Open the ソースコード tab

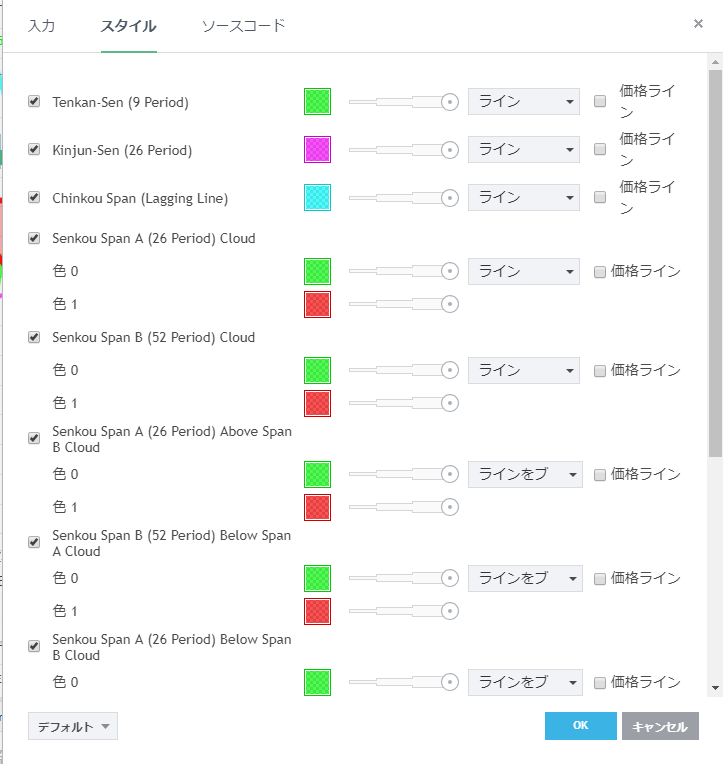click(x=243, y=26)
